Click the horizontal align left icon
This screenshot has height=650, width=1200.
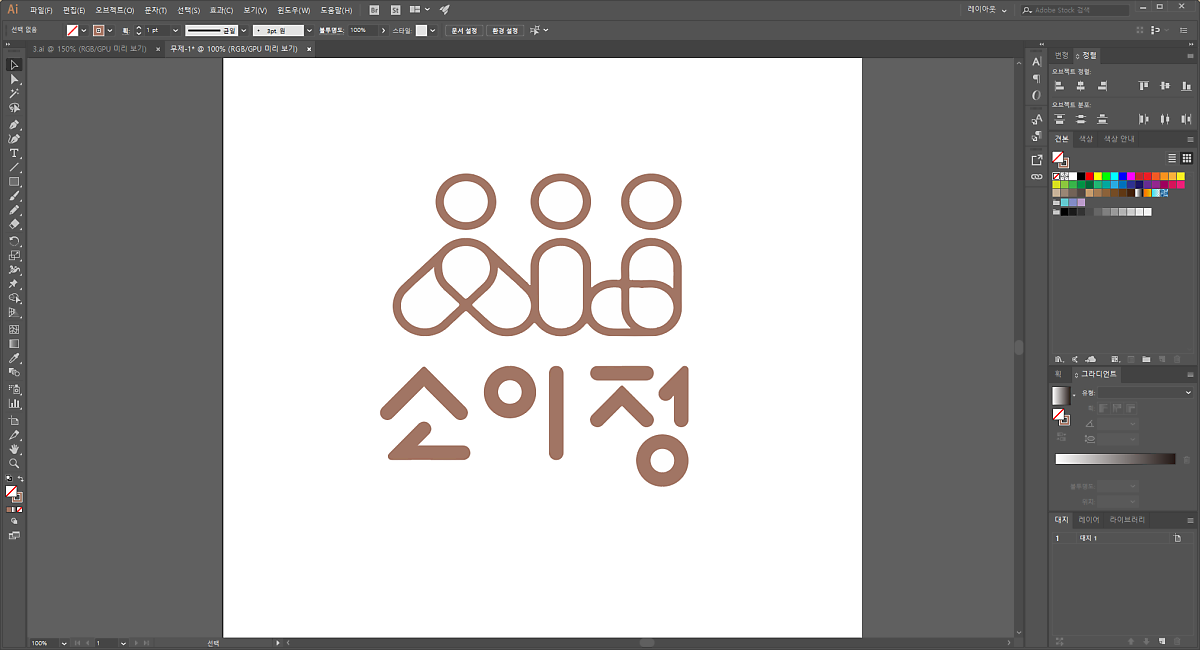pyautogui.click(x=1059, y=87)
